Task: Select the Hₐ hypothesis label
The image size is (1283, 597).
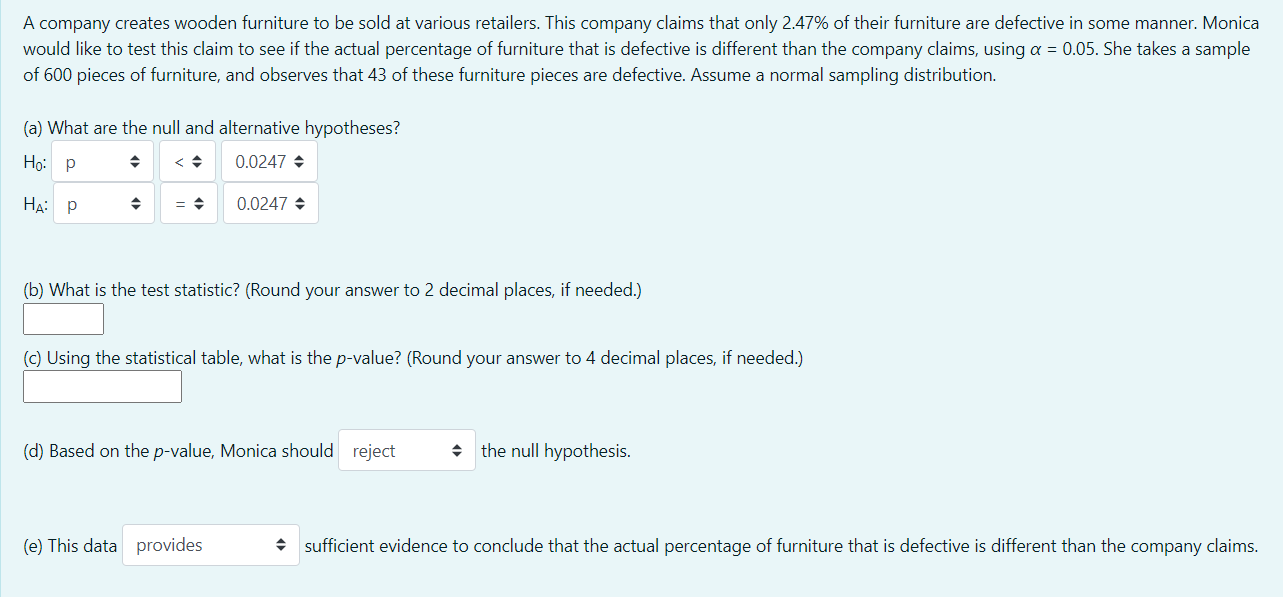Action: tap(33, 203)
